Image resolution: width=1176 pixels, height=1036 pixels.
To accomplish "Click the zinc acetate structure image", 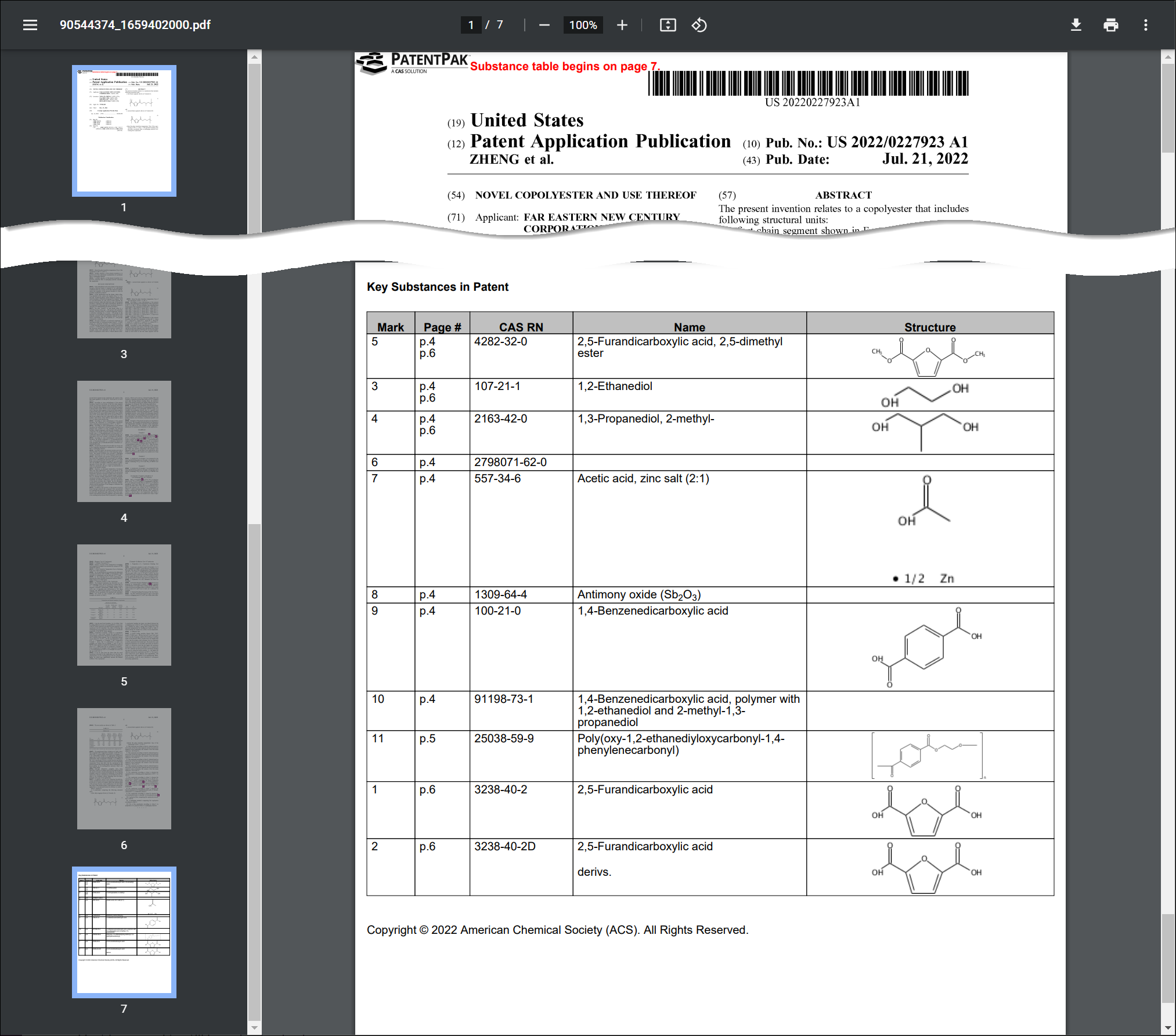I will [925, 529].
